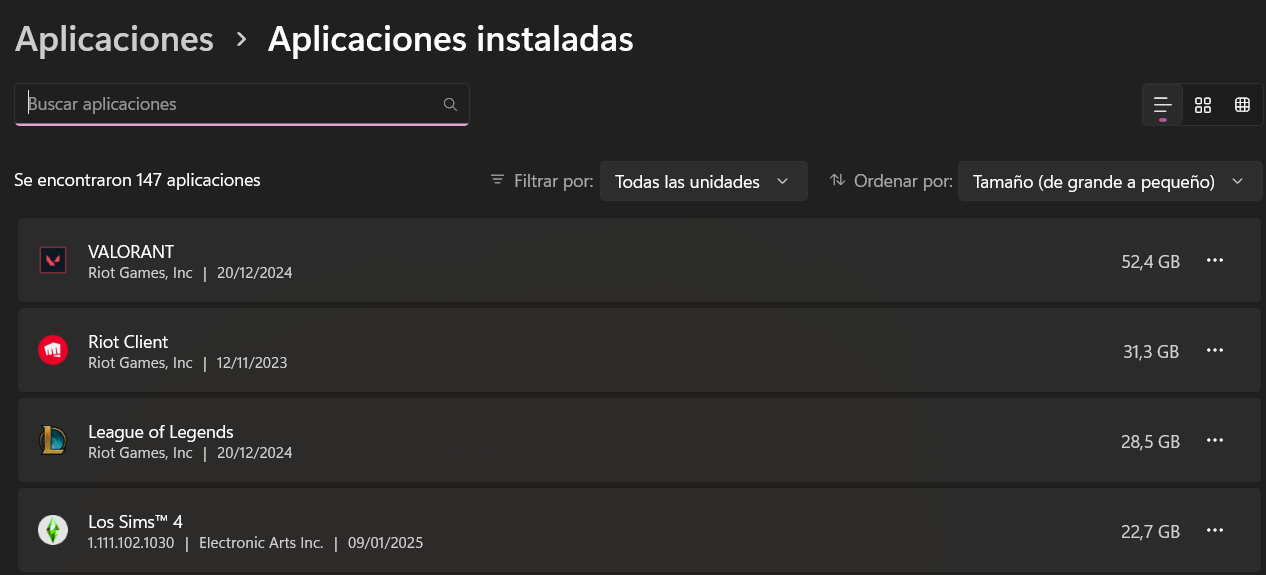Switch to table view icon
This screenshot has width=1266, height=575.
pos(1242,104)
